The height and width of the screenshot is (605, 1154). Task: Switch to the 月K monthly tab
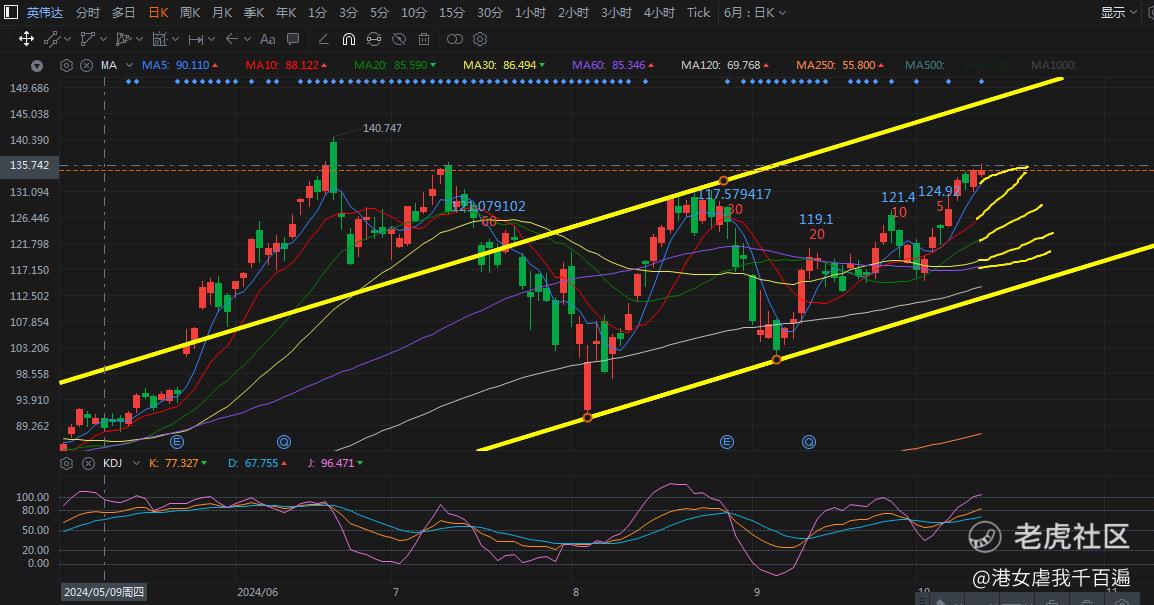click(x=222, y=13)
